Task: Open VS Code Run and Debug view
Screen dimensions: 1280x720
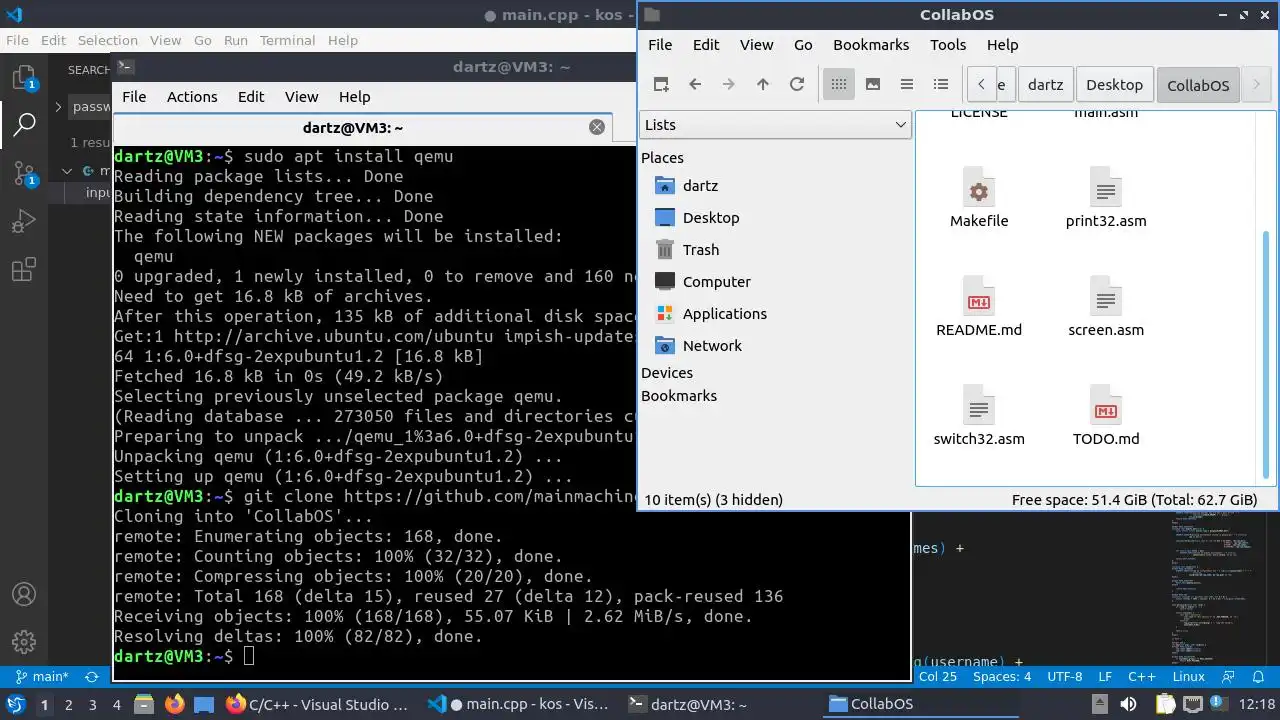Action: point(24,221)
